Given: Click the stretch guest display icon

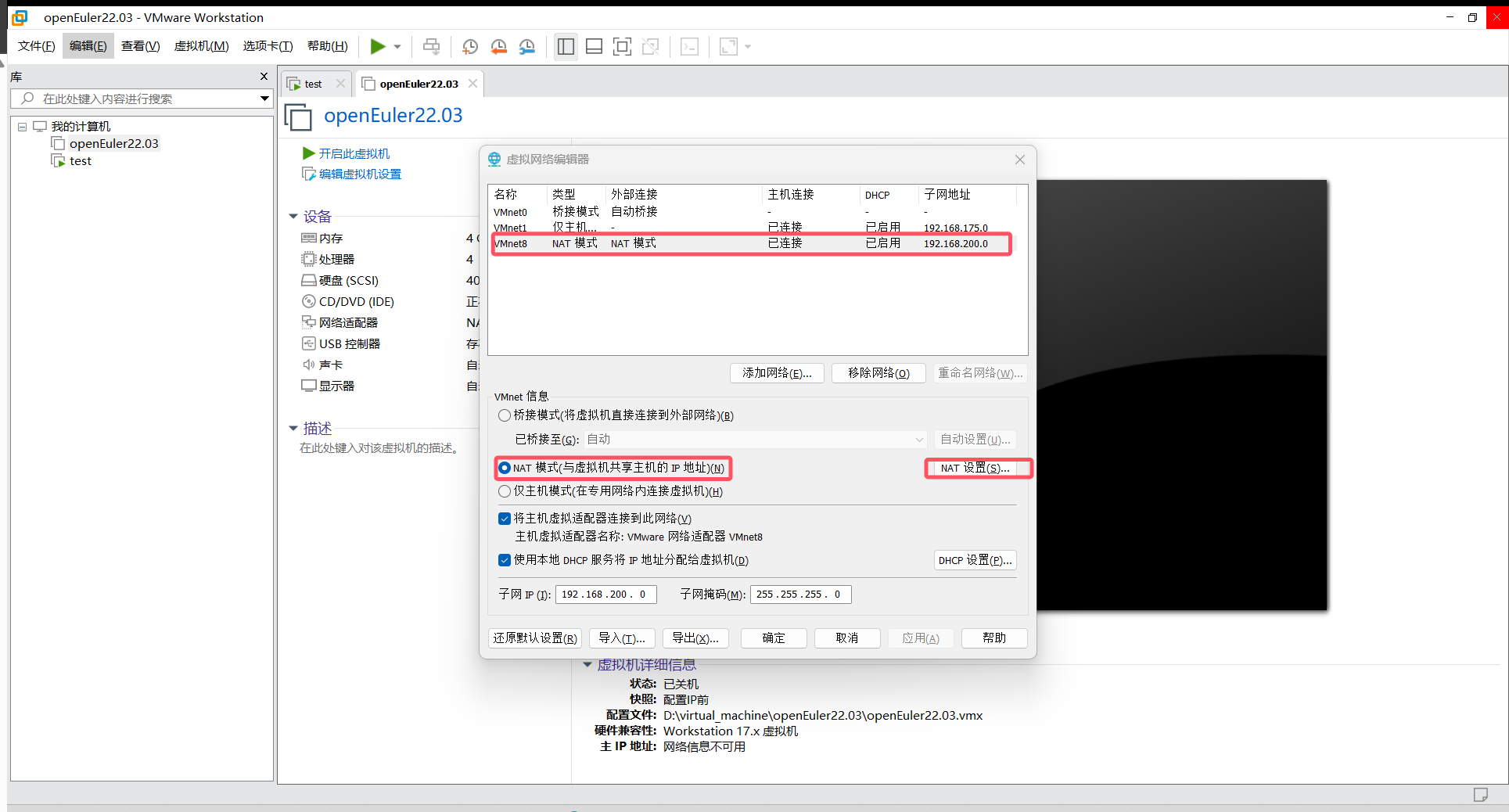Looking at the screenshot, I should click(728, 46).
